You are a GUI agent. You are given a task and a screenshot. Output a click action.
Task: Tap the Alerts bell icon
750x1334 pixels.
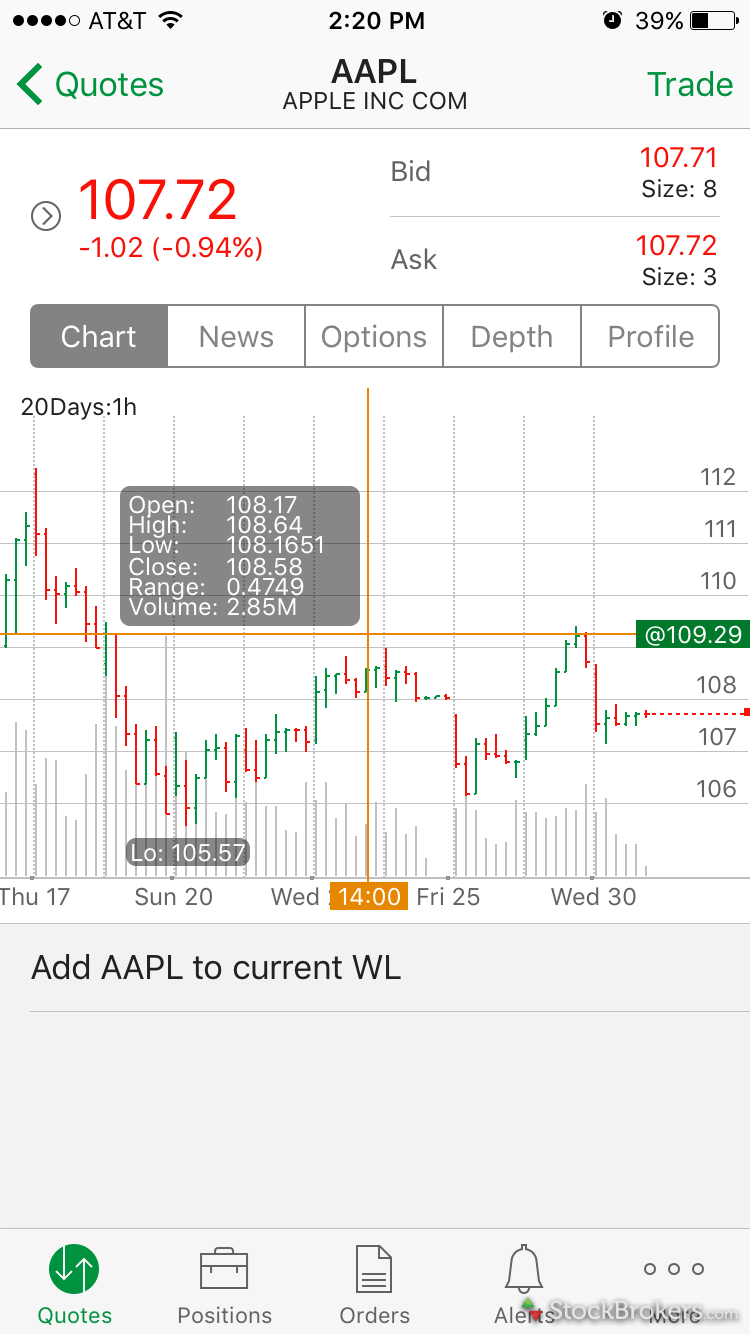point(524,1269)
